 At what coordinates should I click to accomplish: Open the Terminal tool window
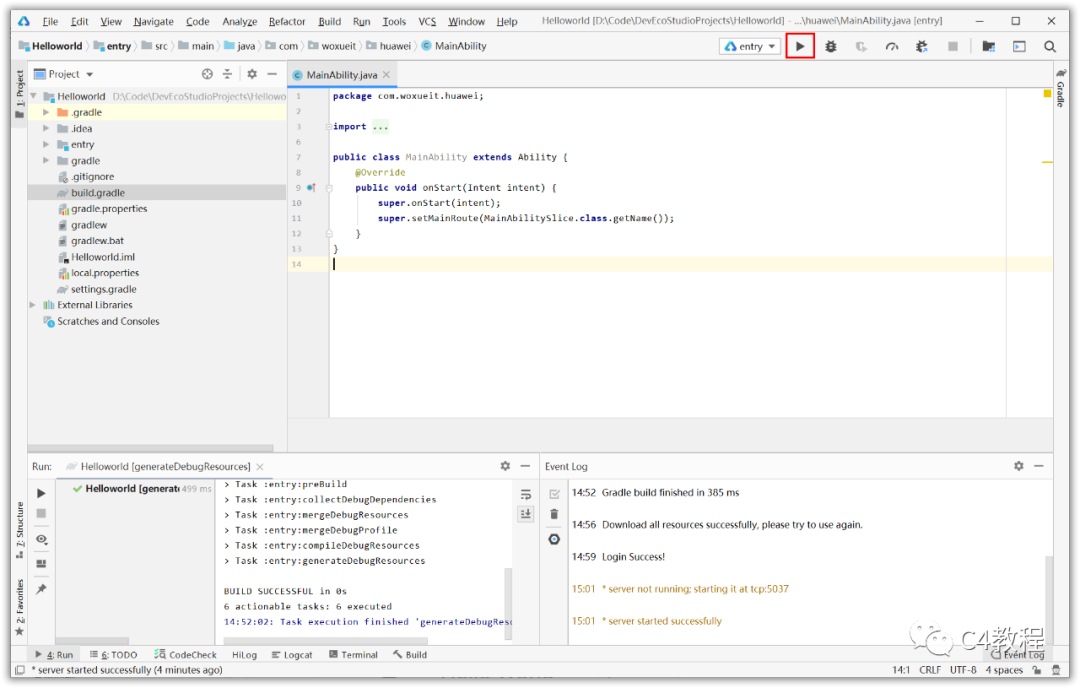coord(353,655)
